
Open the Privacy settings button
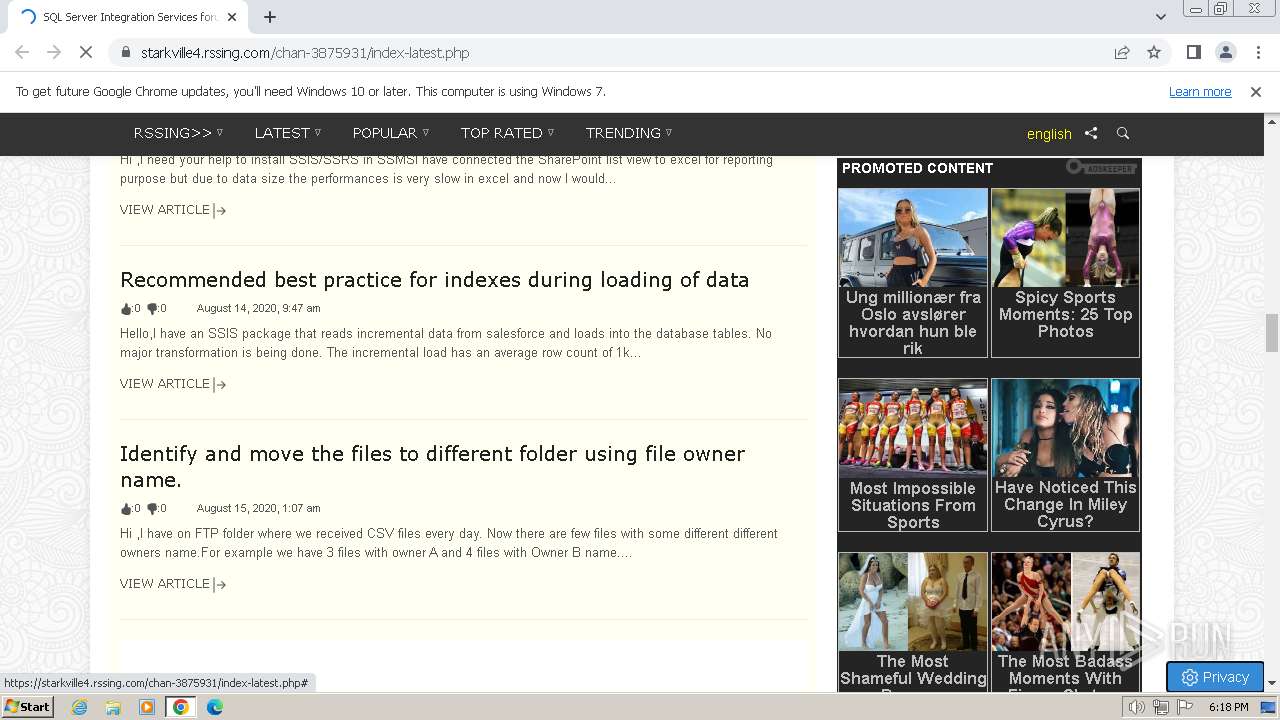[1215, 677]
